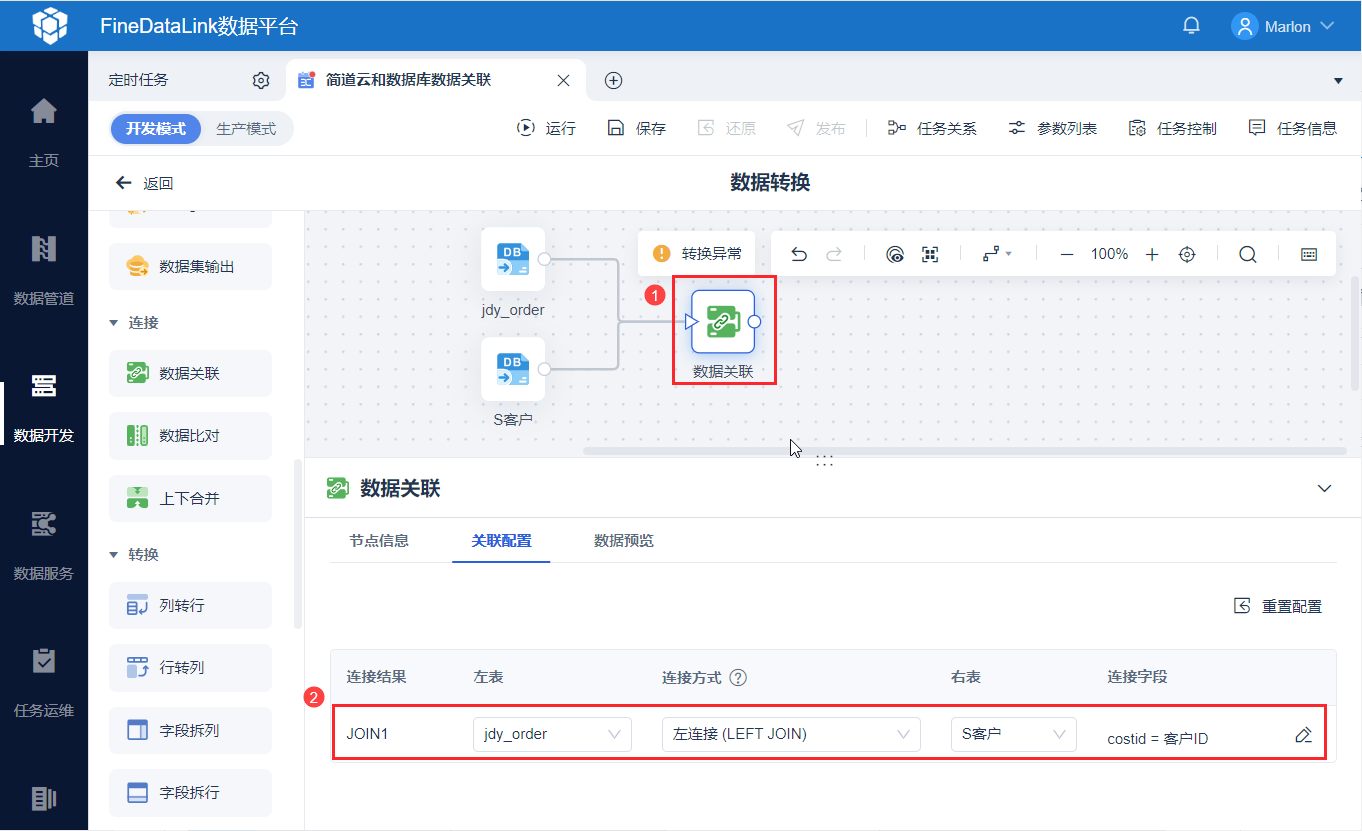Image resolution: width=1362 pixels, height=831 pixels.
Task: Select the 数据比对 operator
Action: [x=190, y=436]
